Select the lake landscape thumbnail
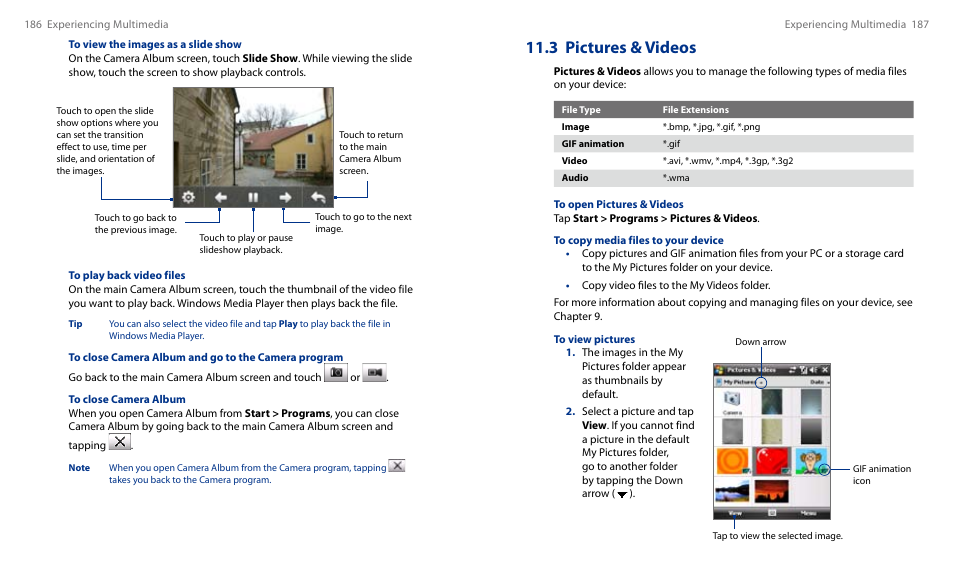This screenshot has height=587, width=954. pos(732,491)
